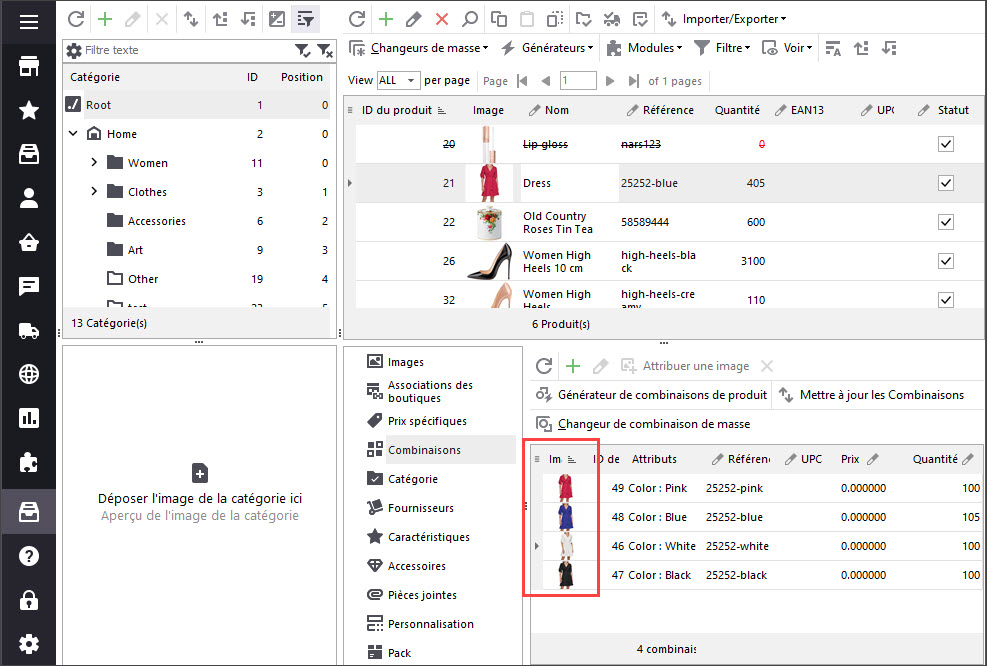Open Pièces jointes tab
The image size is (987, 666).
[412, 594]
